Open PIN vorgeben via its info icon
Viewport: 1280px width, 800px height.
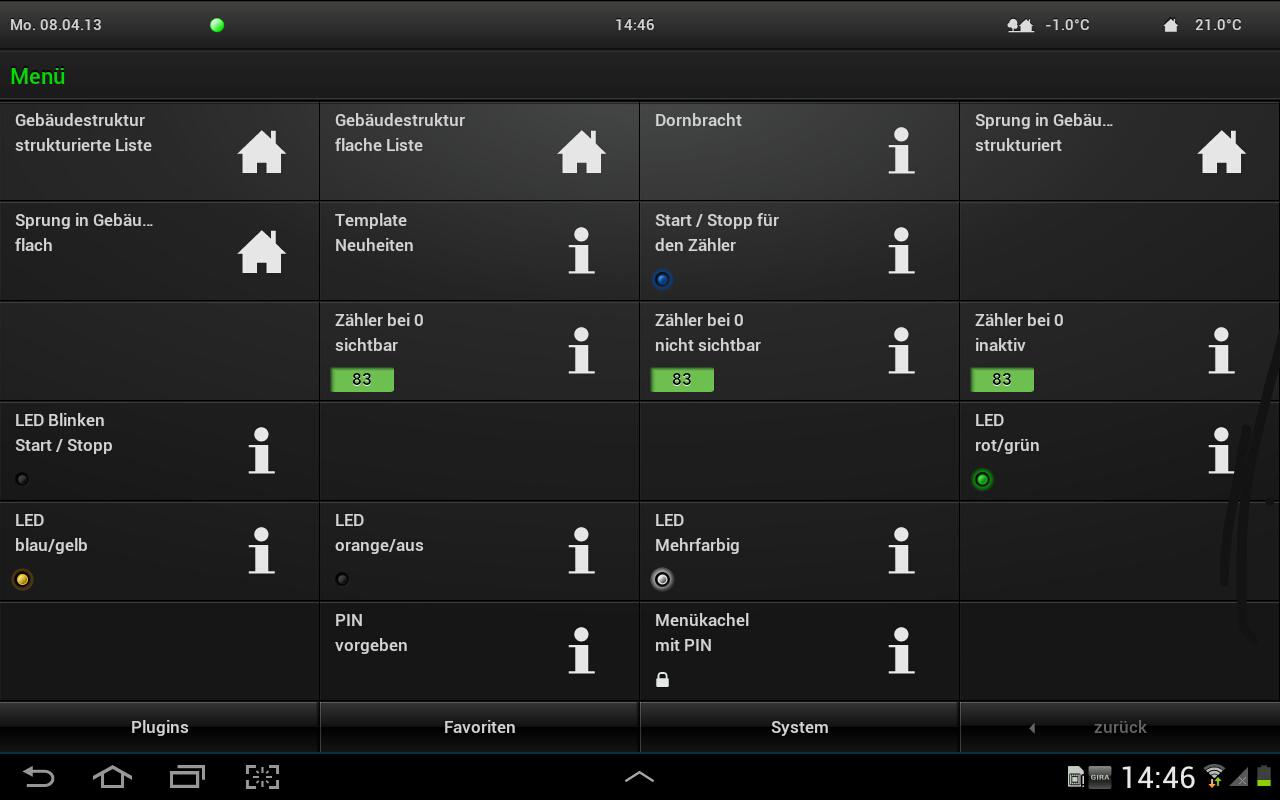point(581,651)
